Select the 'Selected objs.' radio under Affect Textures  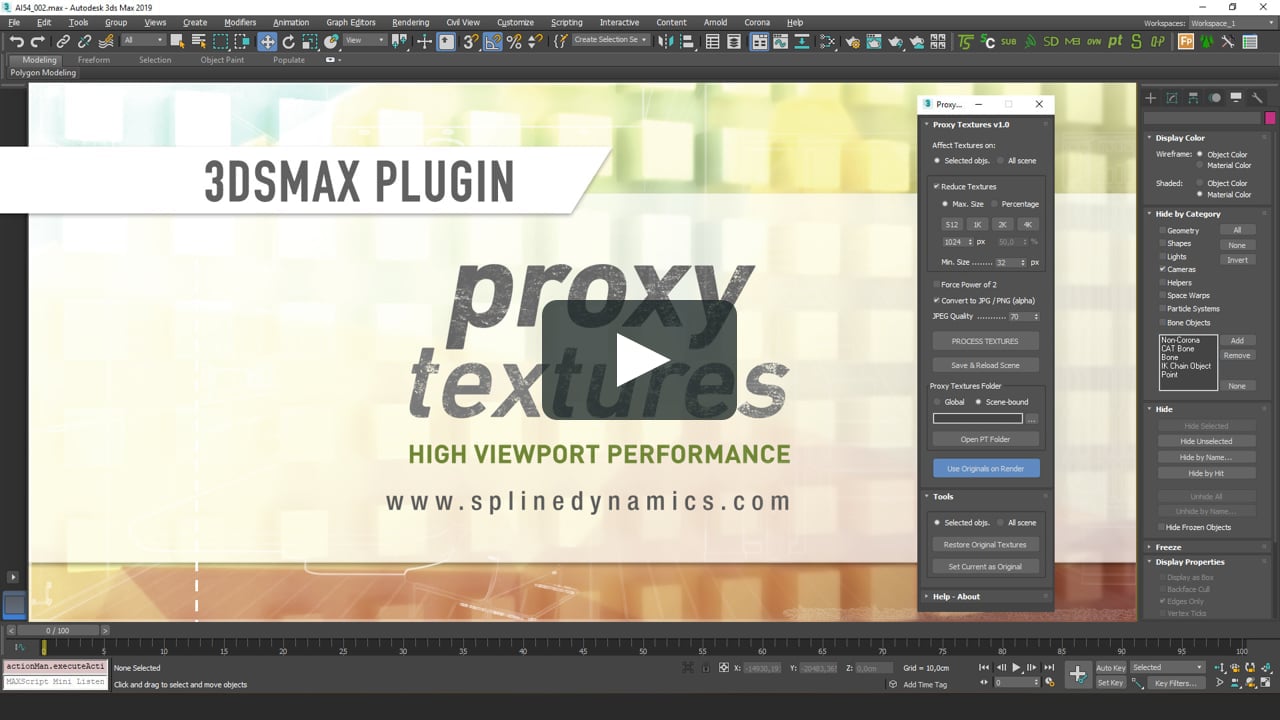pyautogui.click(x=937, y=160)
